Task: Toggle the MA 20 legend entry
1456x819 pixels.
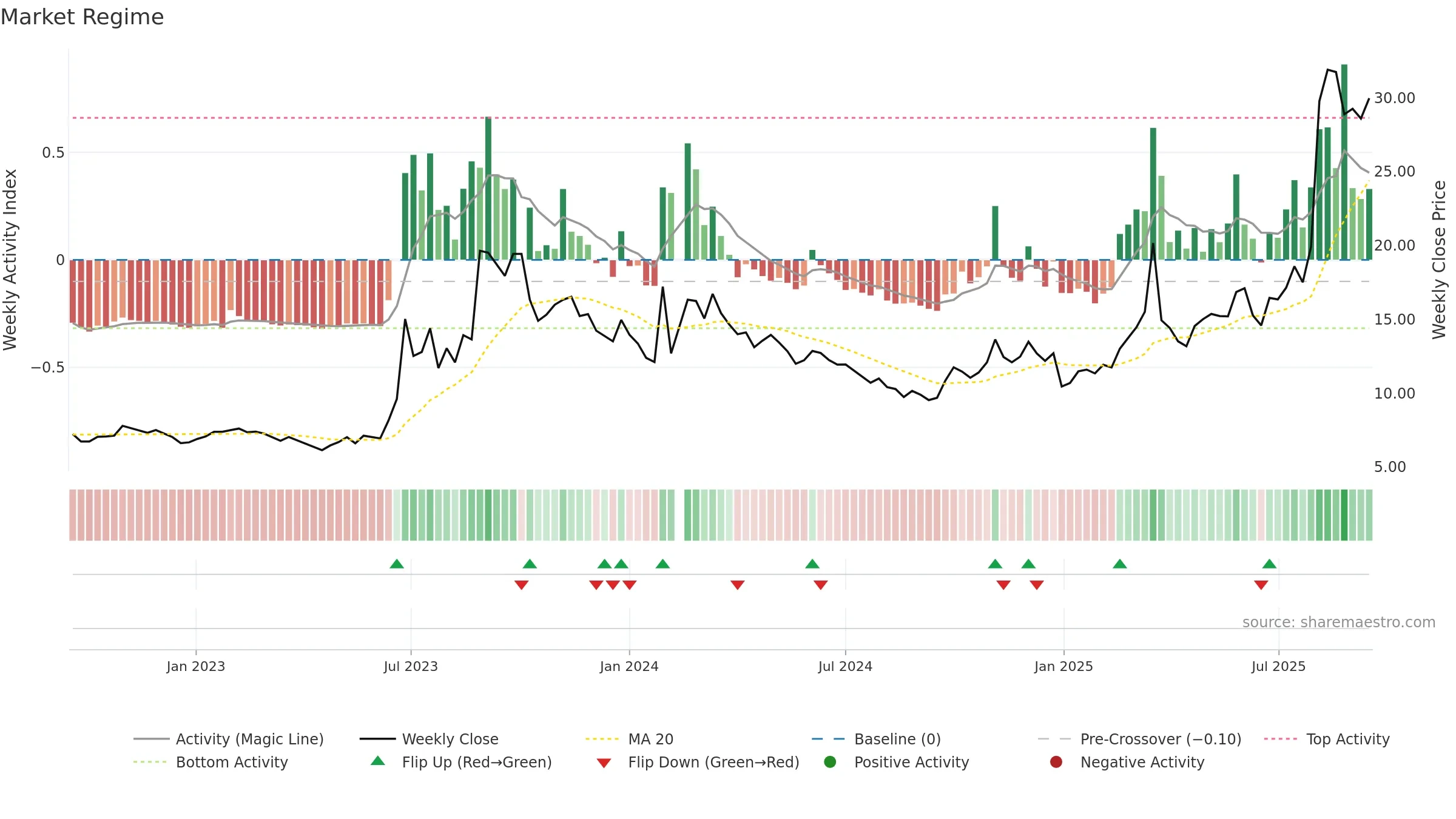Action: click(x=629, y=739)
